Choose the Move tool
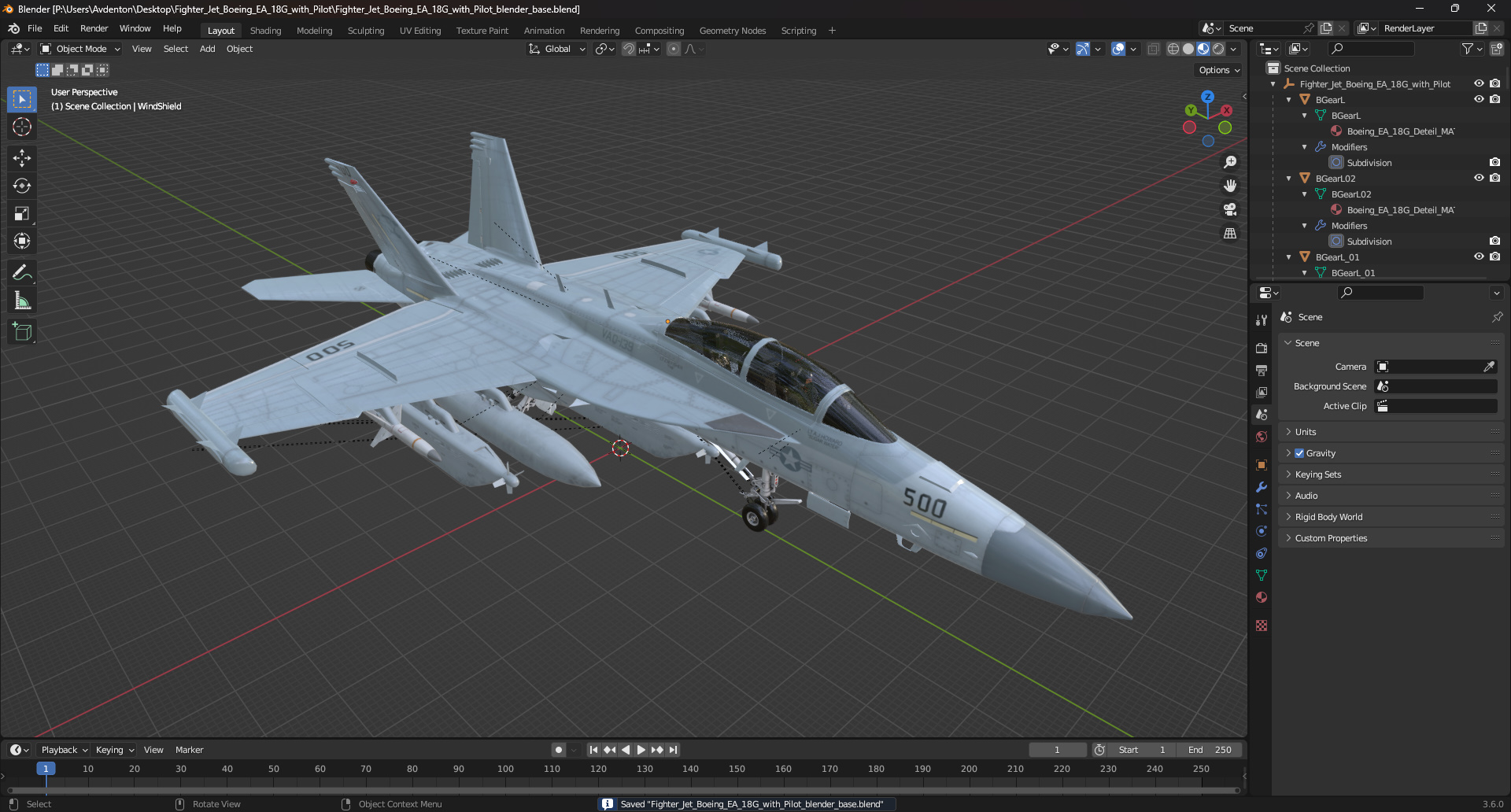Image resolution: width=1511 pixels, height=812 pixels. (22, 158)
